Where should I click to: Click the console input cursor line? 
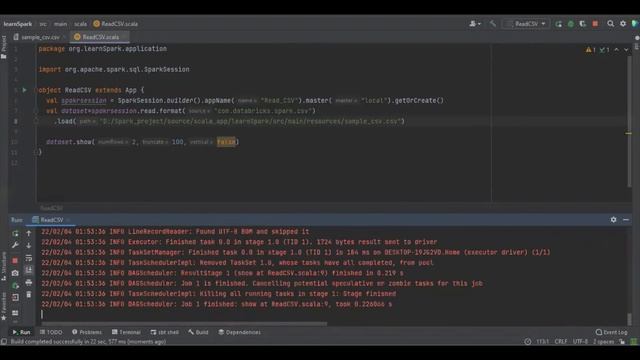click(x=42, y=314)
